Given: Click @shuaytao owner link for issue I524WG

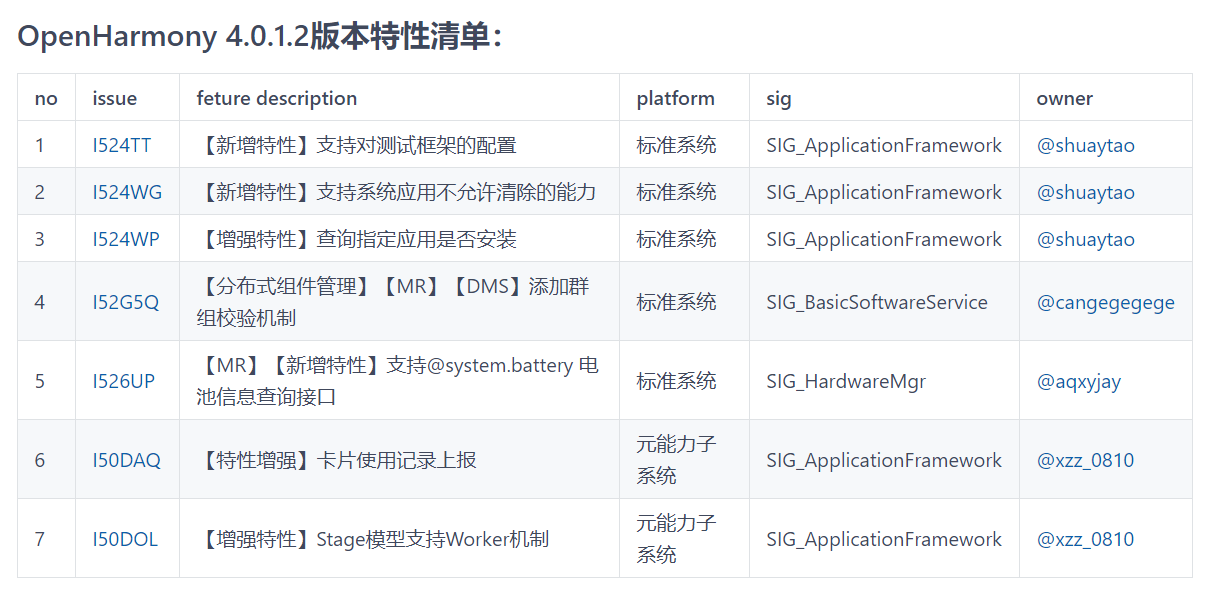Looking at the screenshot, I should click(x=1085, y=192).
